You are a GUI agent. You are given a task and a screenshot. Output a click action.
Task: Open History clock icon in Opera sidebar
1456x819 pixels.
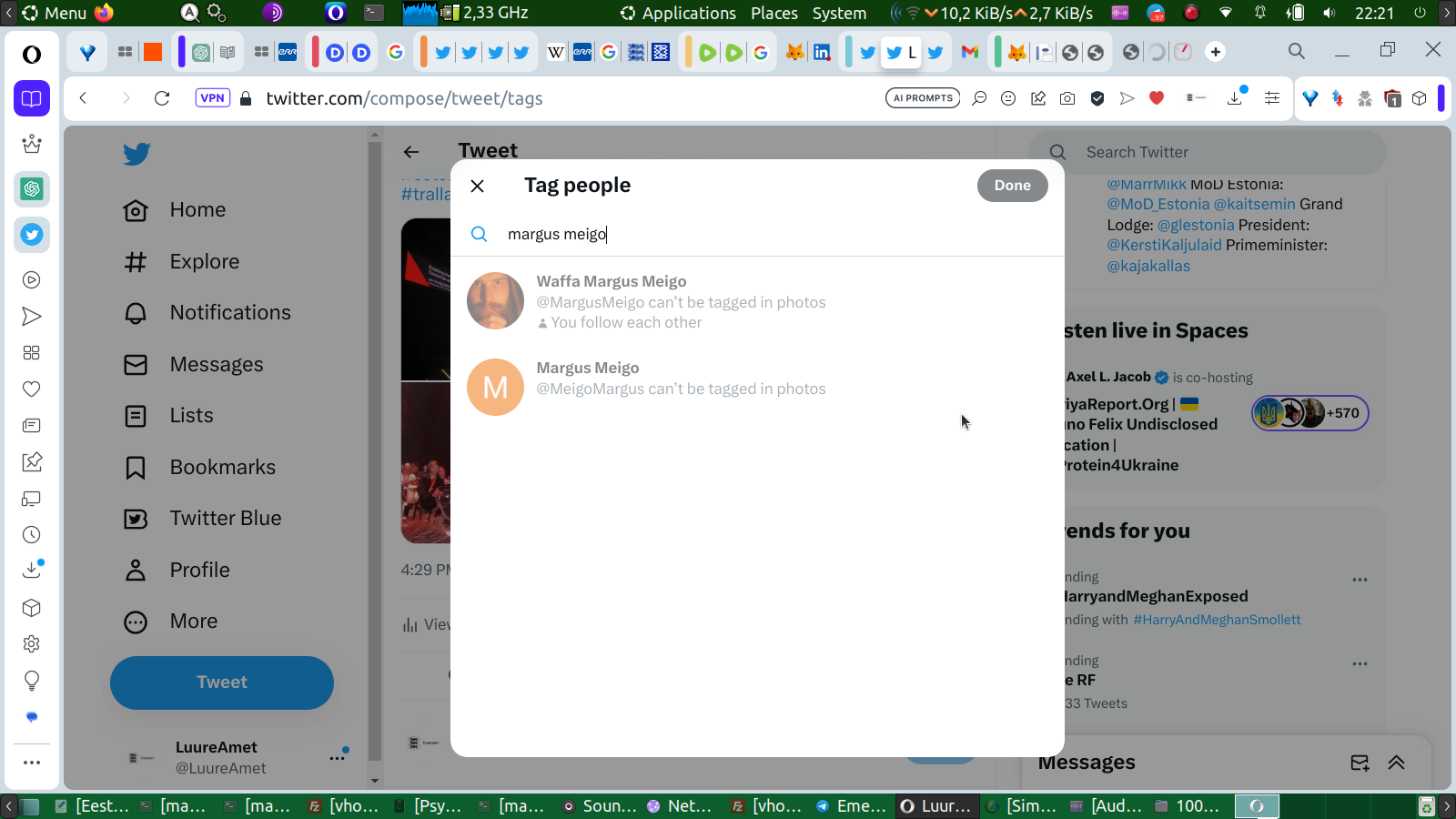[32, 535]
